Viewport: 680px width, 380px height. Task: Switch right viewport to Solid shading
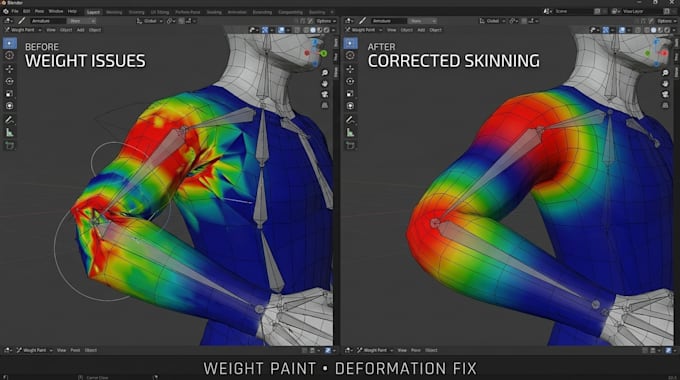click(x=654, y=30)
